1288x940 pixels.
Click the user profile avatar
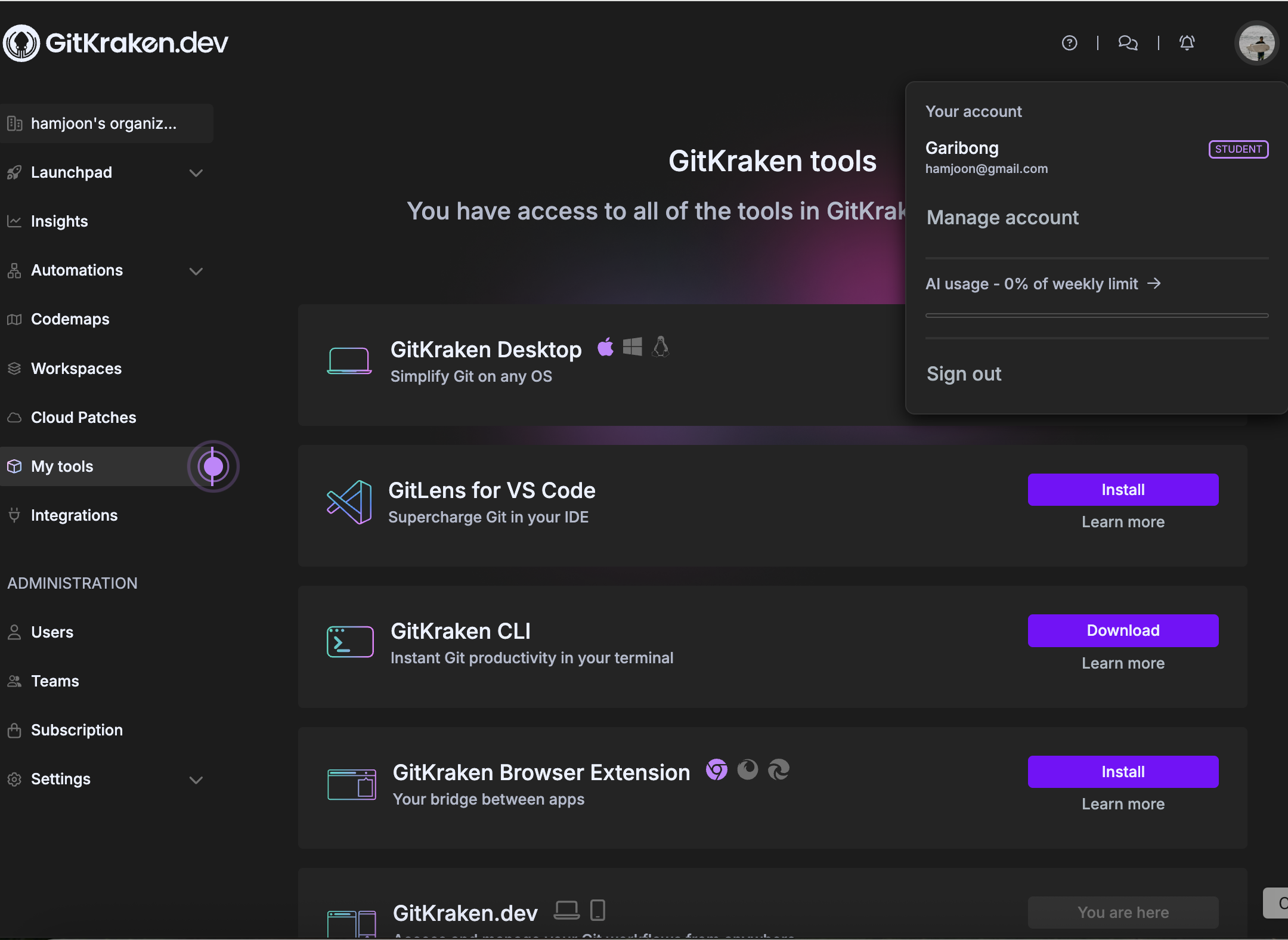point(1256,43)
